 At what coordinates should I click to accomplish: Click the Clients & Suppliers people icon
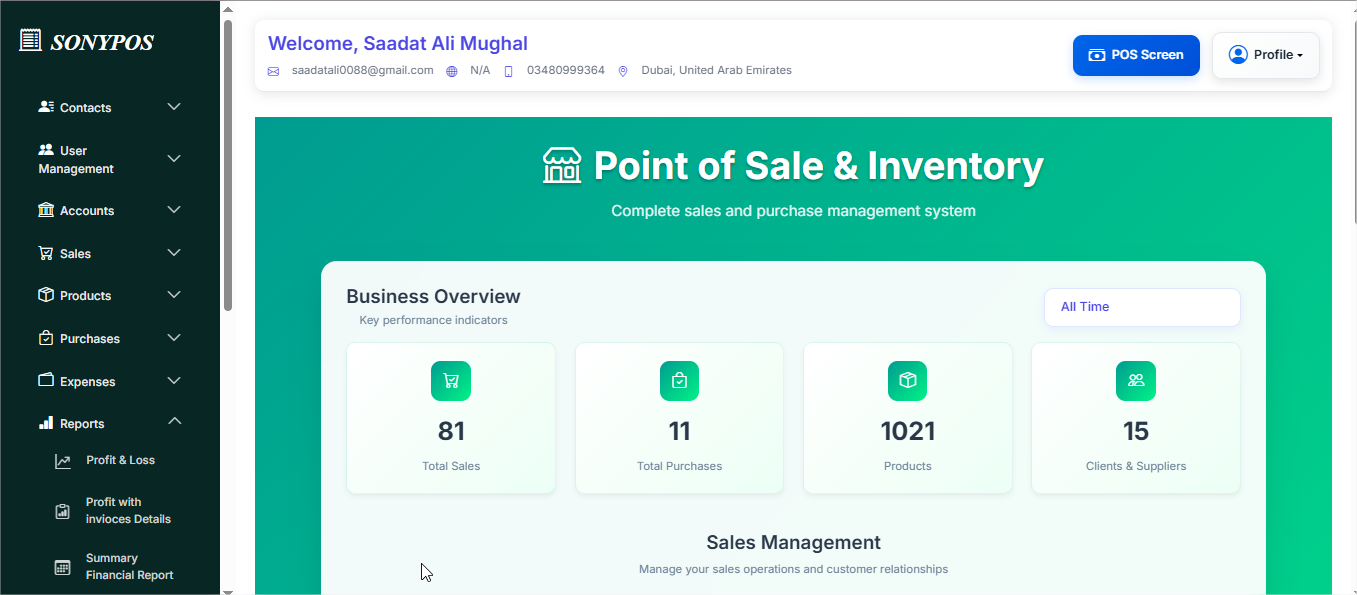tap(1135, 381)
